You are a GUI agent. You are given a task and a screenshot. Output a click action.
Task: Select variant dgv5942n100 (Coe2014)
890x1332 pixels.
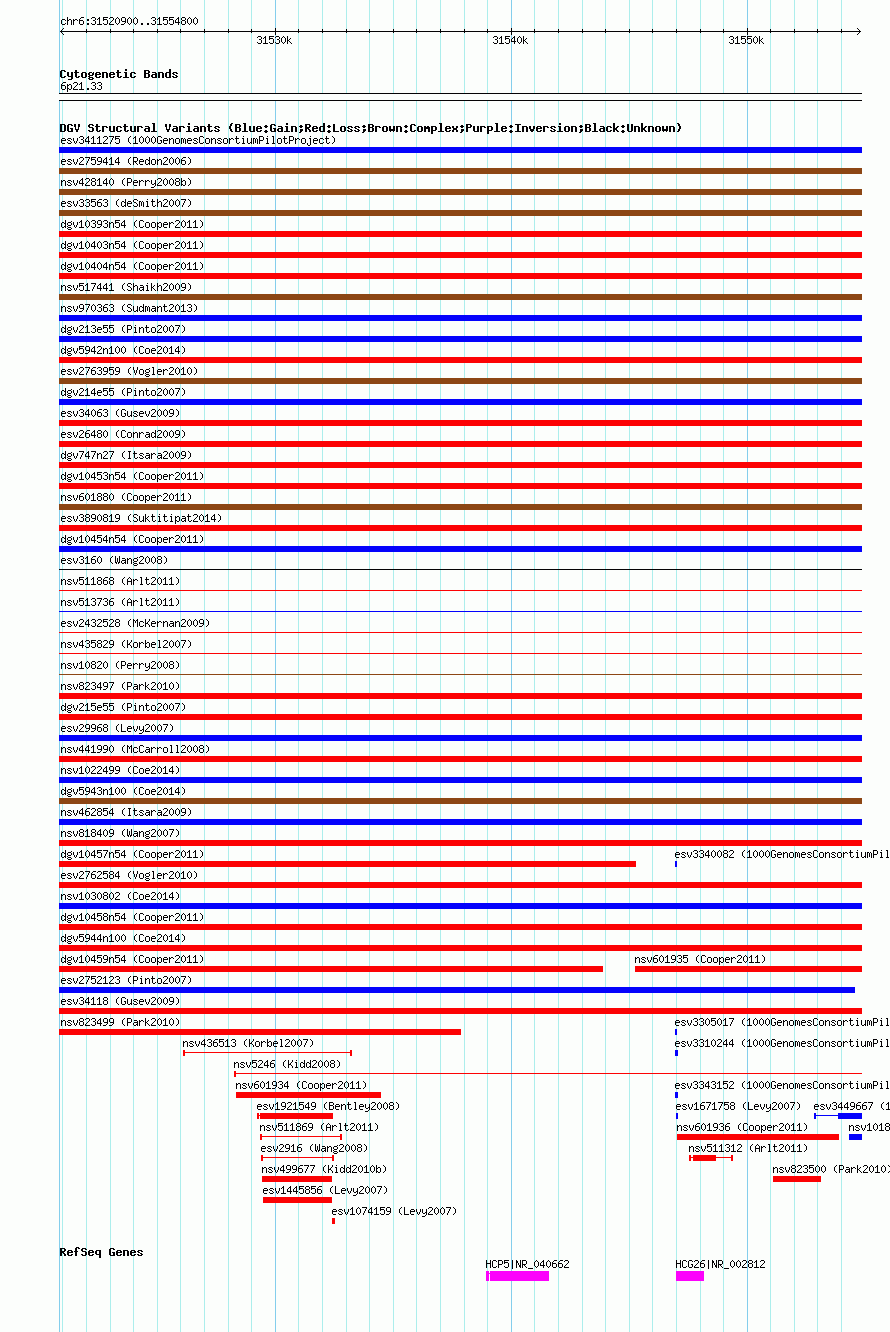123,350
